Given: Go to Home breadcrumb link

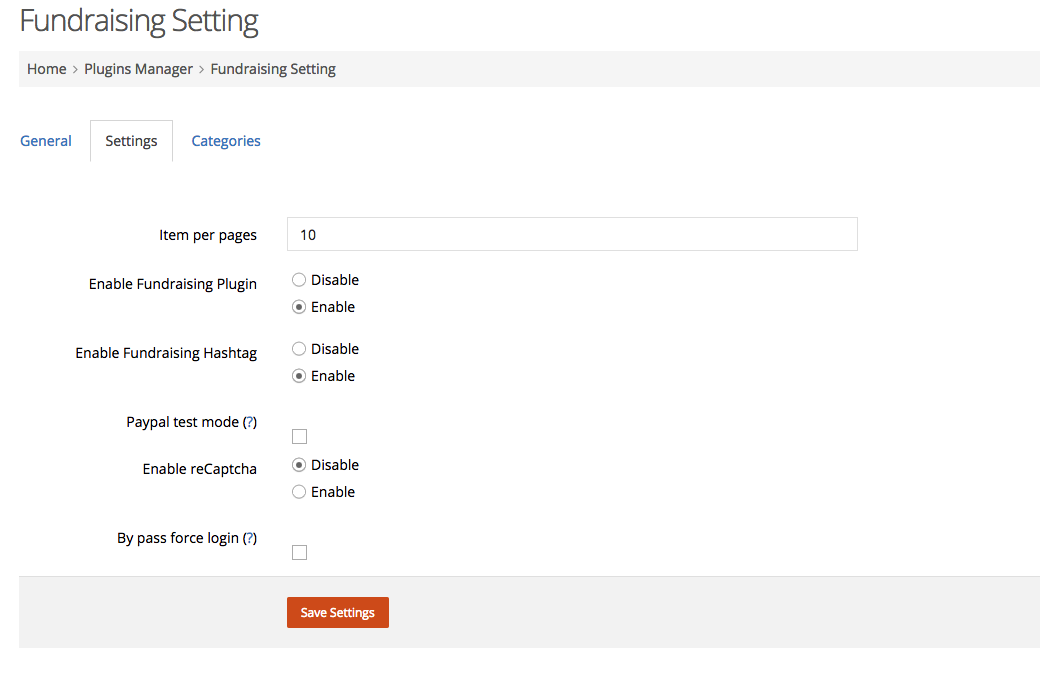Looking at the screenshot, I should (47, 69).
